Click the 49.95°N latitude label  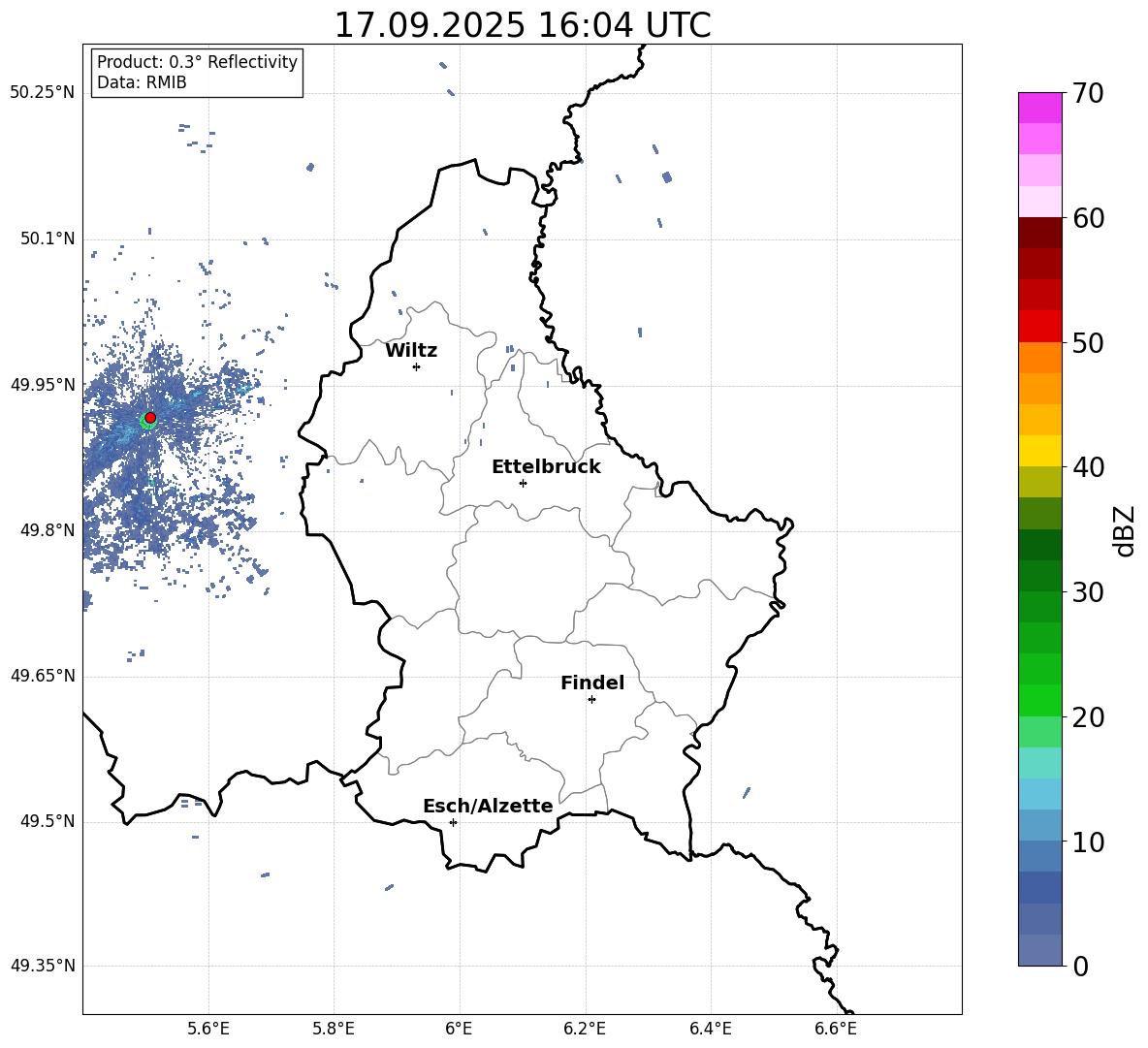(x=43, y=384)
